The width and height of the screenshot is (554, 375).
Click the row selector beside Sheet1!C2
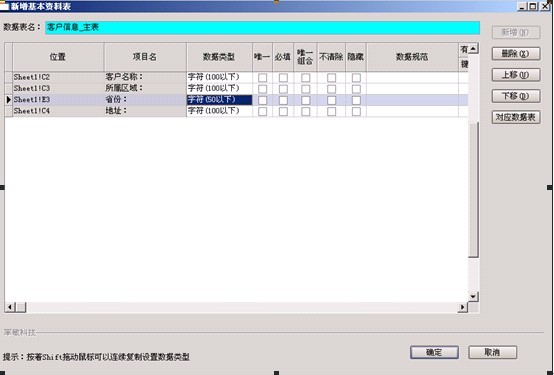[x=9, y=77]
